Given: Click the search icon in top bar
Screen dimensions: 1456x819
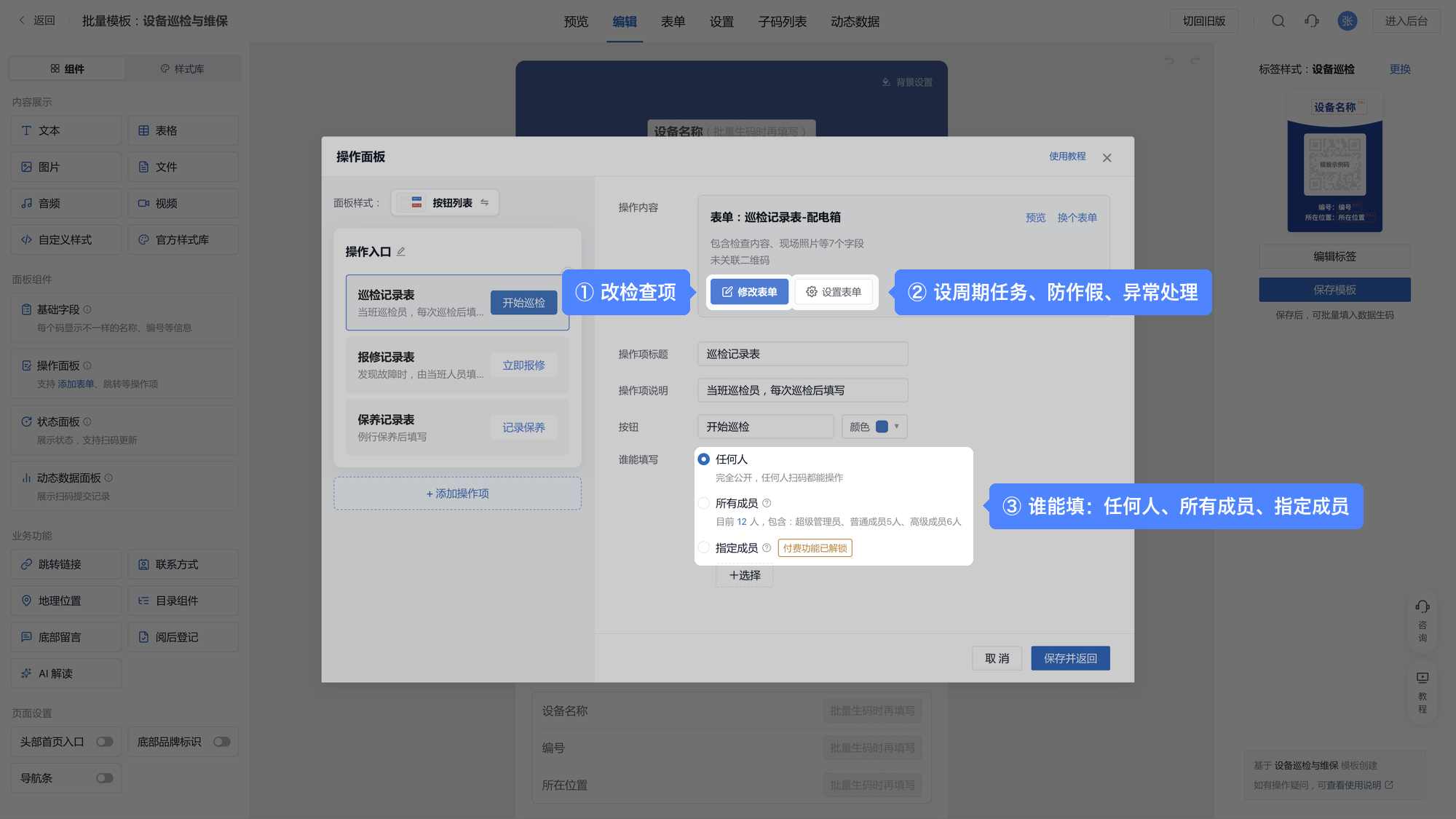Looking at the screenshot, I should [1278, 21].
